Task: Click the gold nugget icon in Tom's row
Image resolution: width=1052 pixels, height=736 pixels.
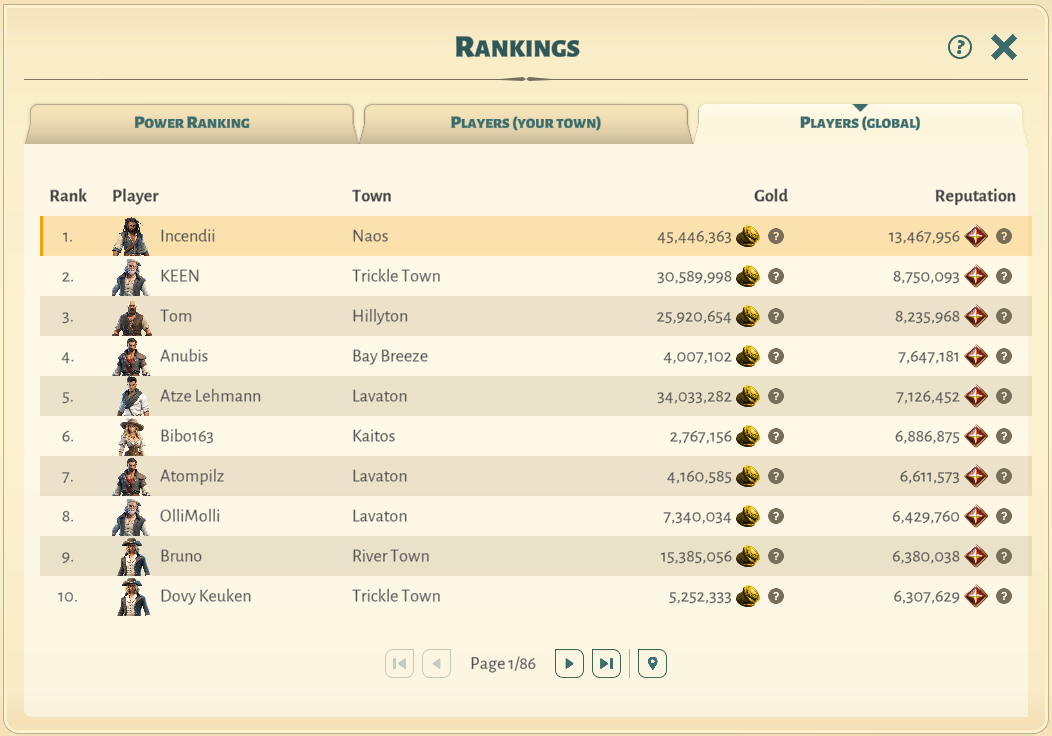Action: click(x=748, y=317)
